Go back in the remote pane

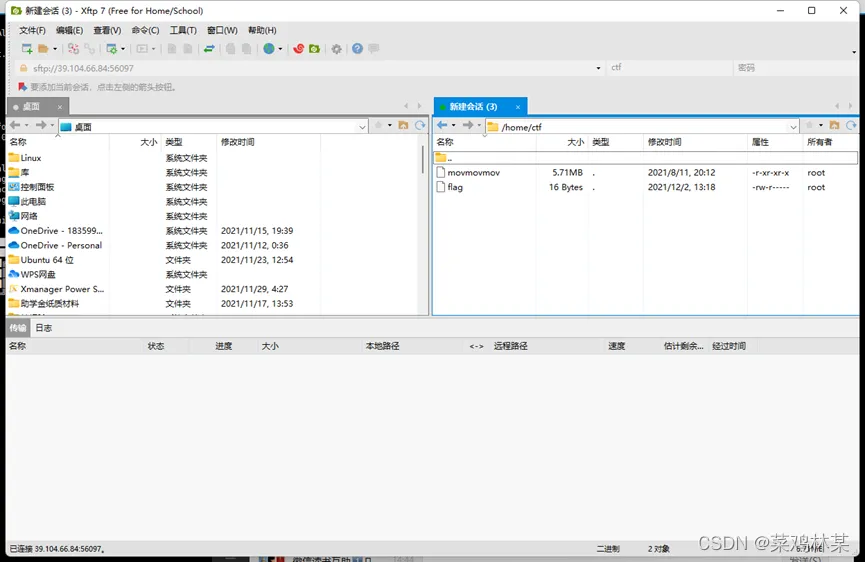point(442,126)
